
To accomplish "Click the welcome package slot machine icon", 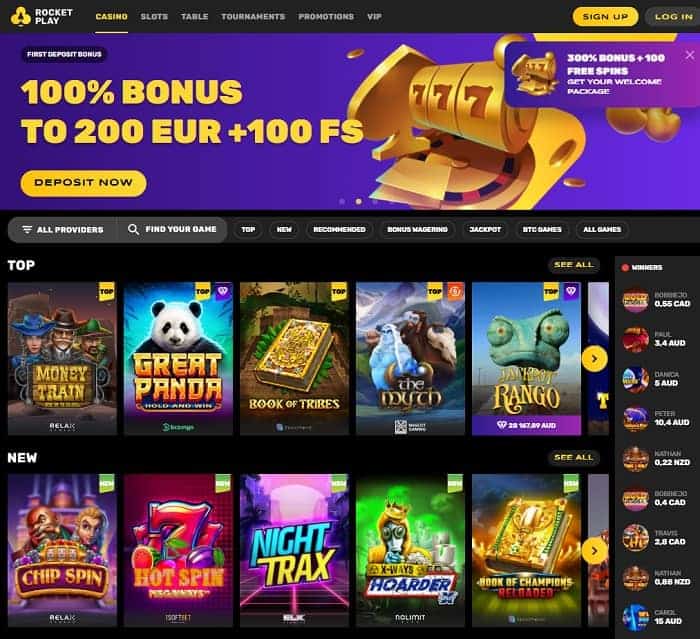I will [535, 73].
